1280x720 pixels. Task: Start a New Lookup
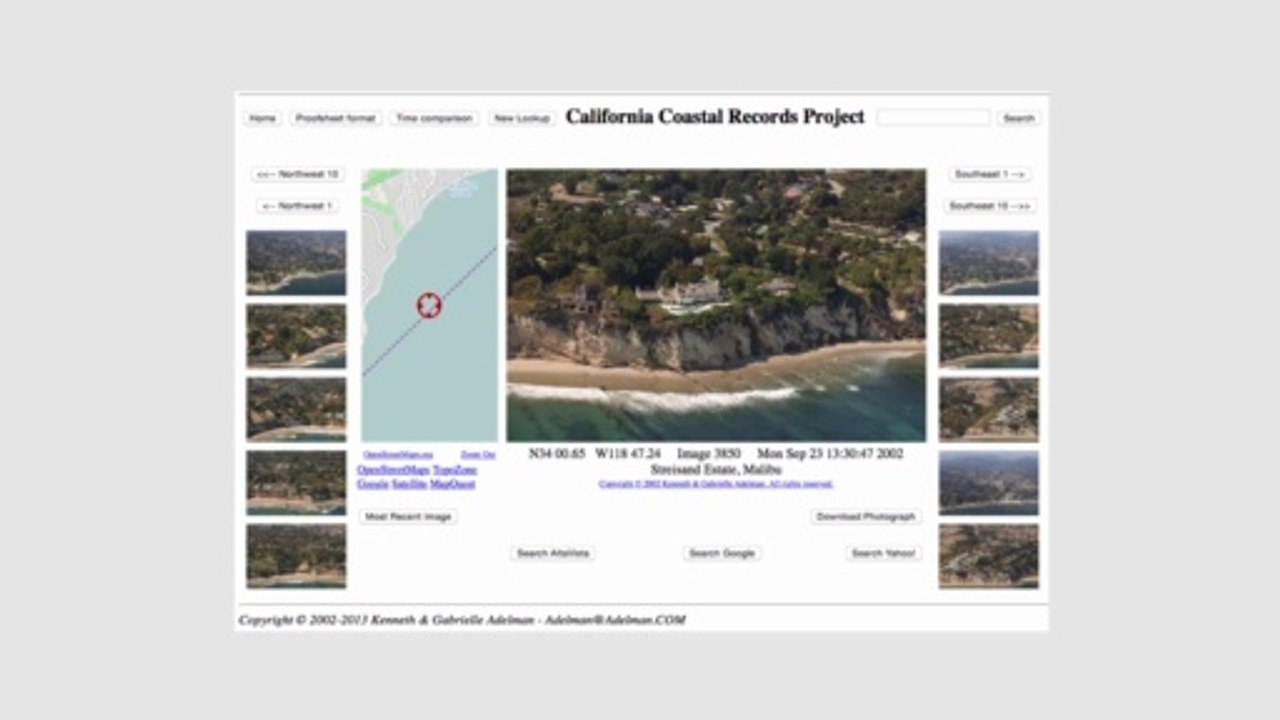pos(522,118)
